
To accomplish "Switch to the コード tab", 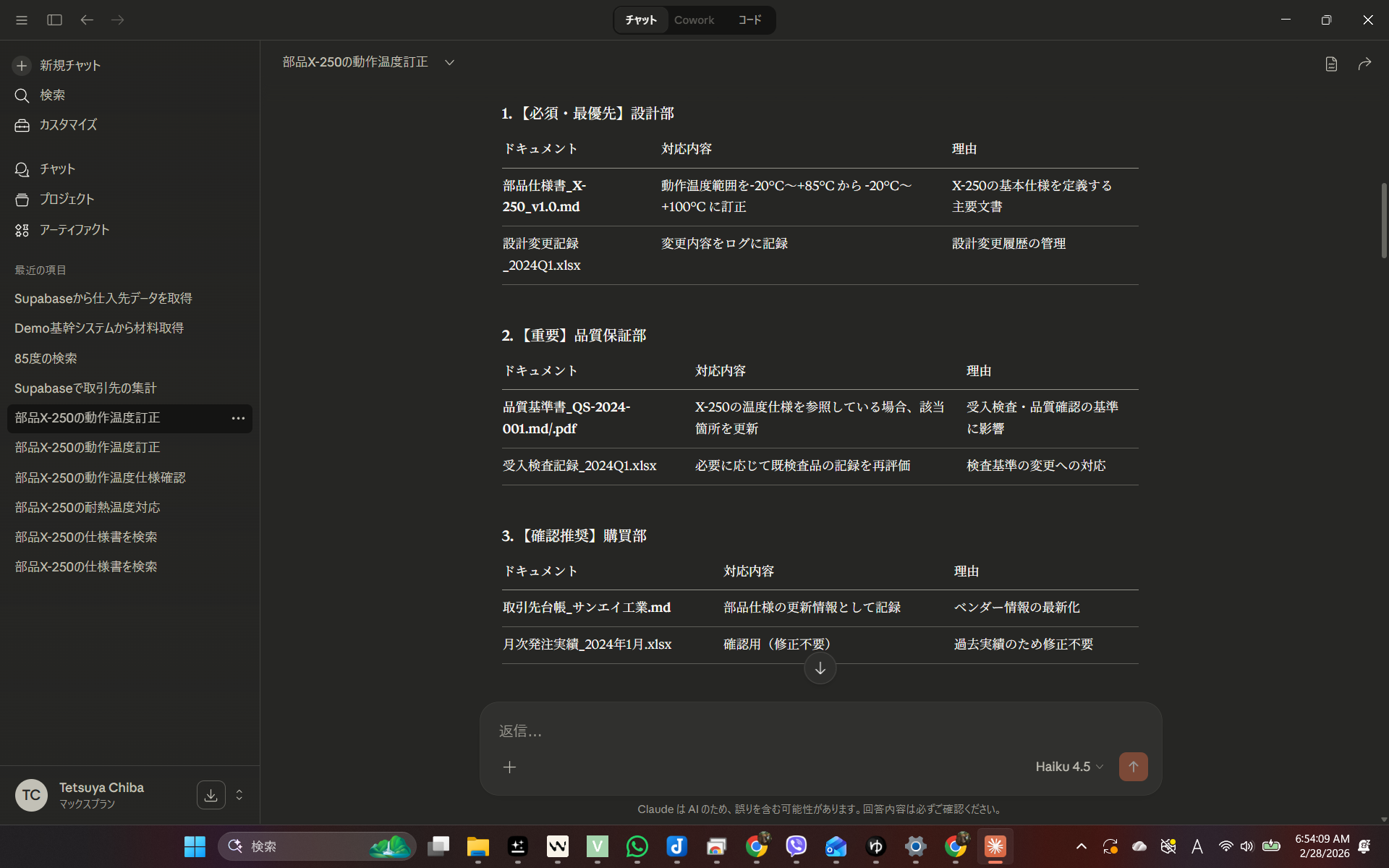I will [x=749, y=20].
